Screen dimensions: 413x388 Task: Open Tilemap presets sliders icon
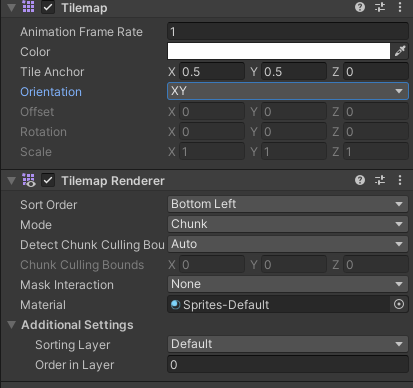click(380, 7)
